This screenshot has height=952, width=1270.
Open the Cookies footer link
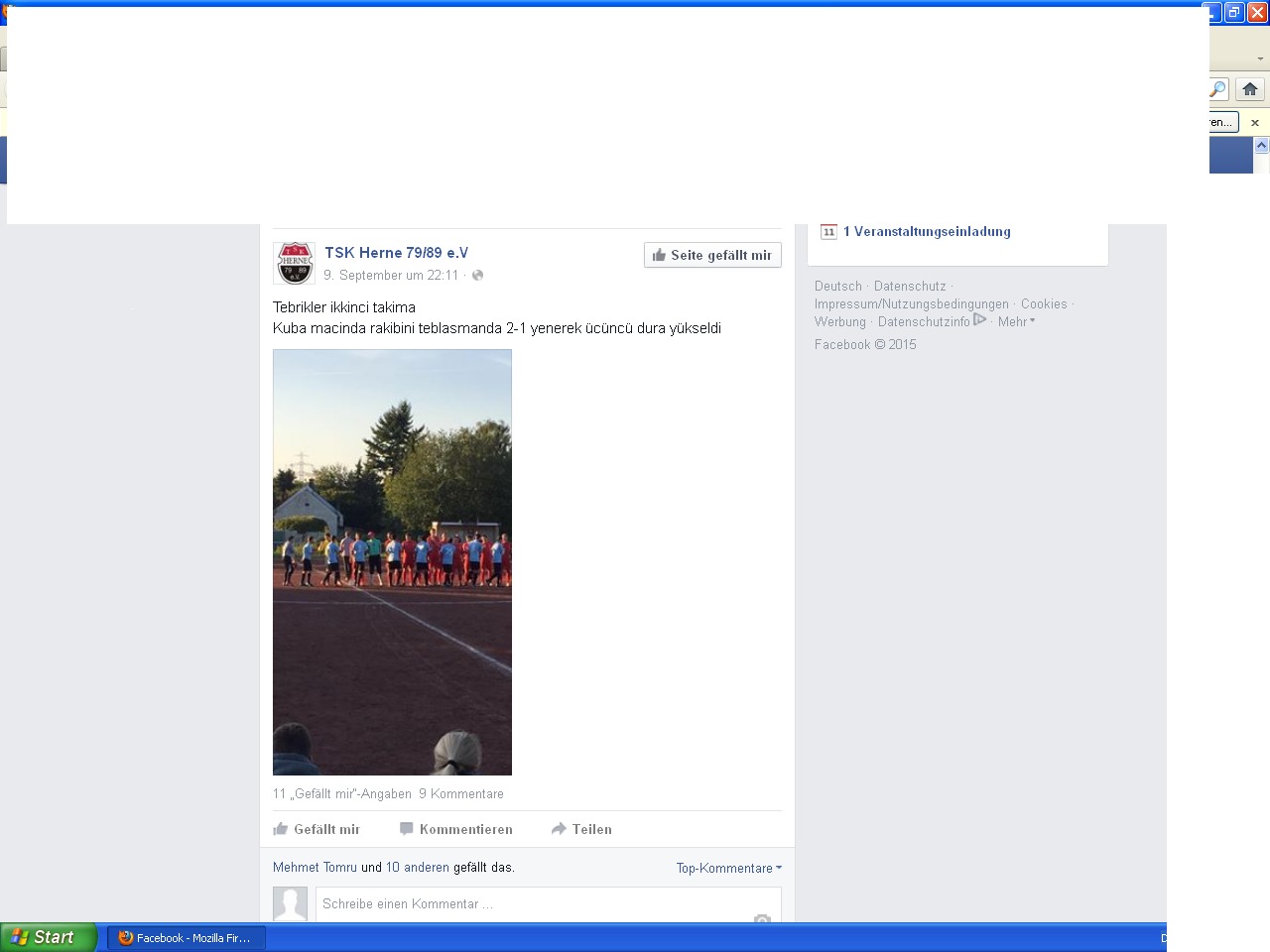(1044, 304)
